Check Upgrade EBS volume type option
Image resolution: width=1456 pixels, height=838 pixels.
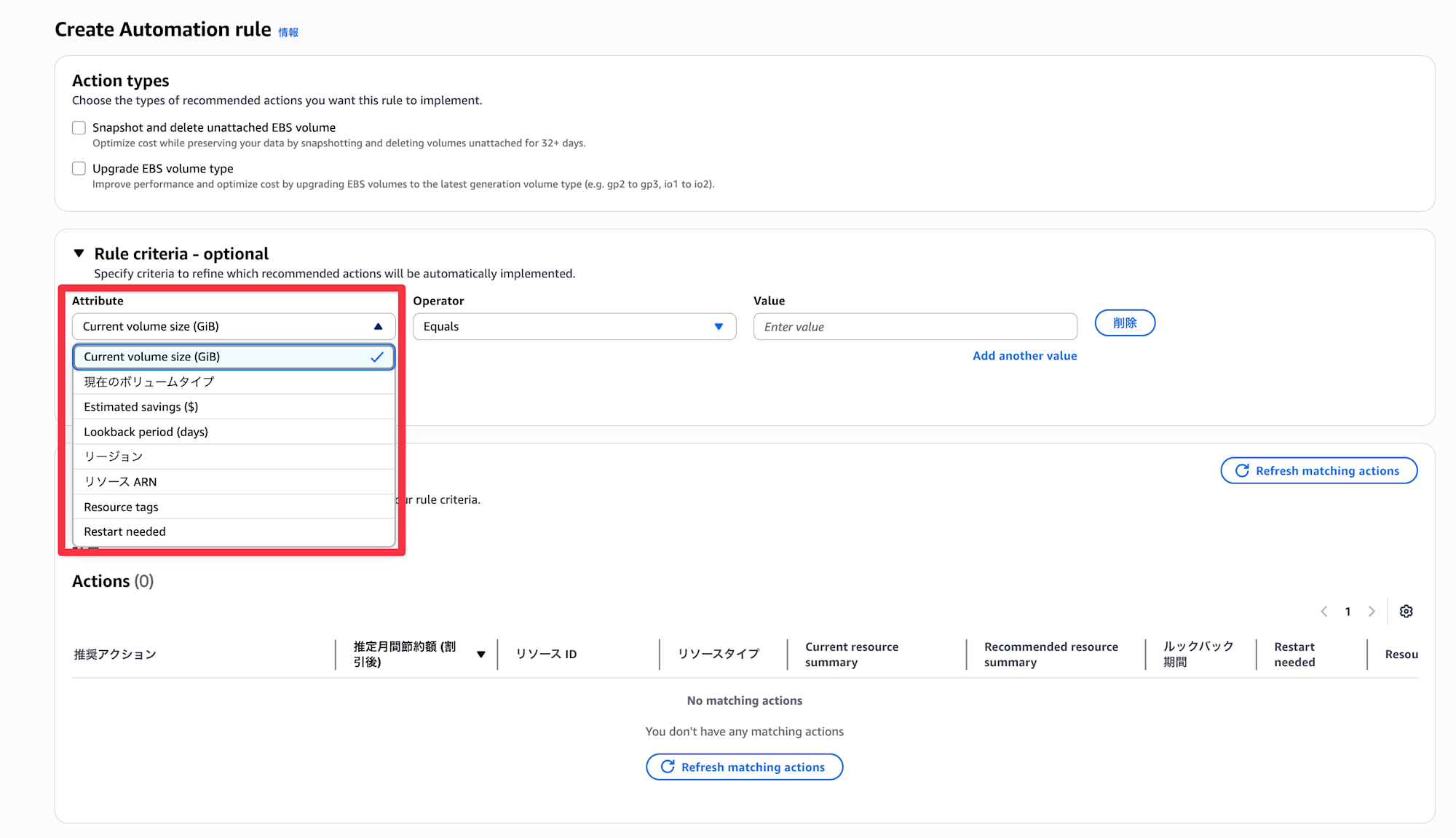tap(79, 169)
